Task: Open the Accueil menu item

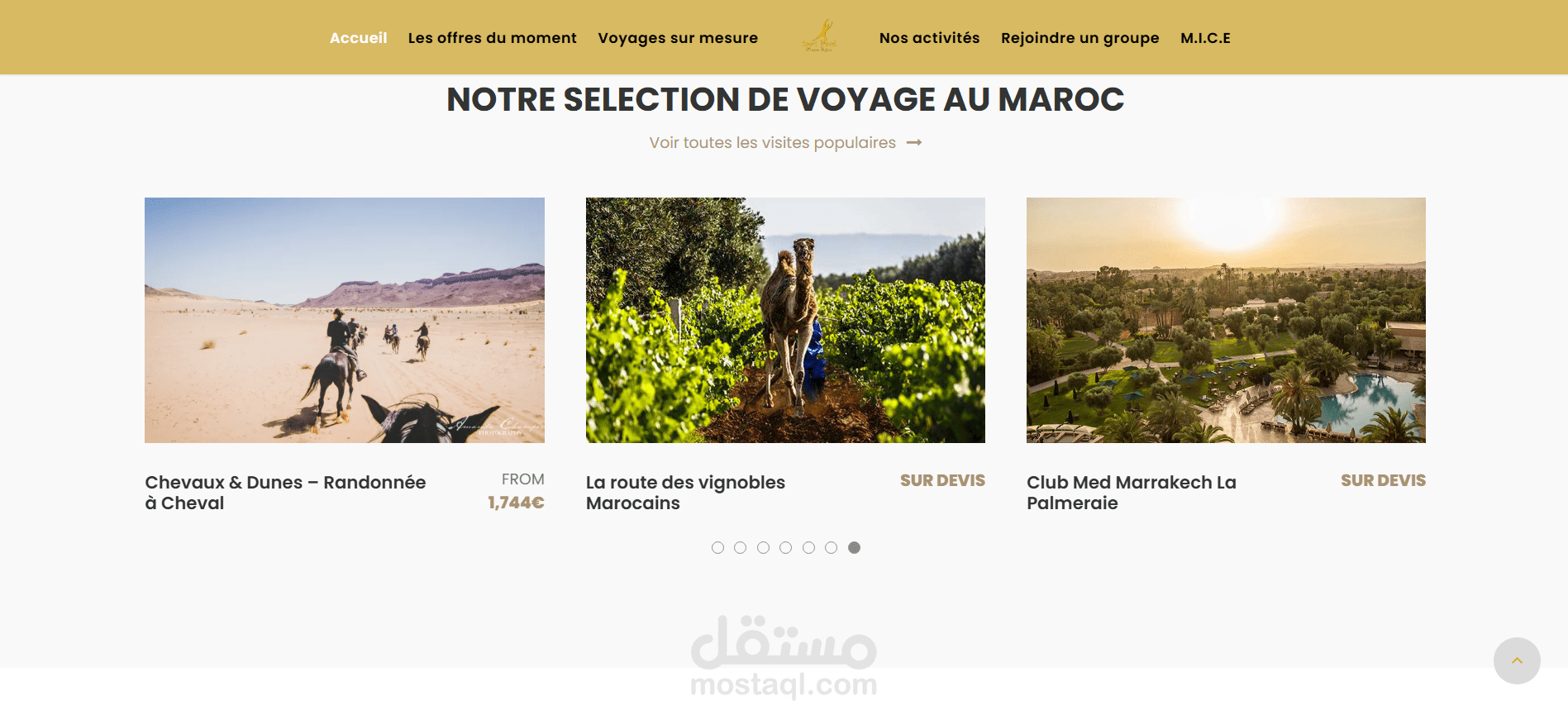Action: click(358, 38)
